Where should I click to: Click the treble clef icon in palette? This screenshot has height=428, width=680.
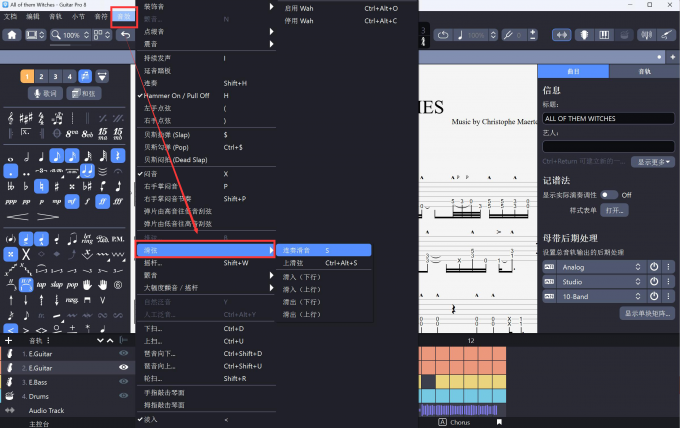[11, 119]
